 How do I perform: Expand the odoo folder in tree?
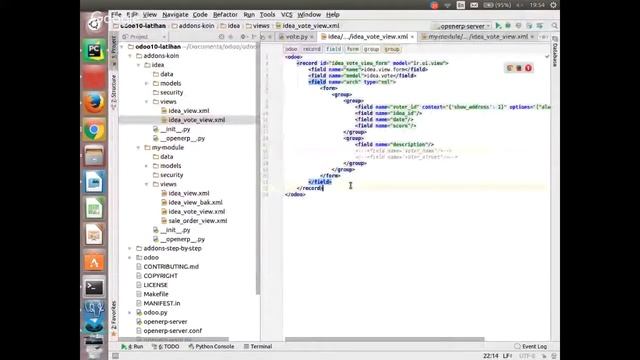tap(130, 258)
